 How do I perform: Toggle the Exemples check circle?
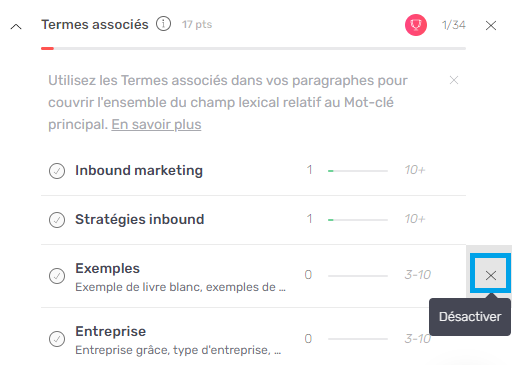[57, 276]
